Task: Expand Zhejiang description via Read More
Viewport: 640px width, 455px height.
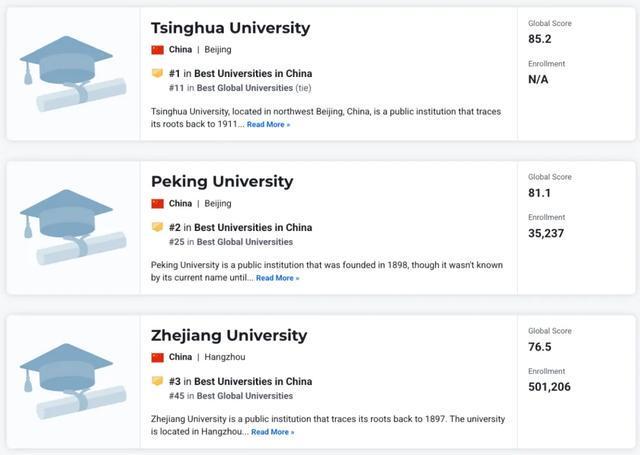Action: [x=272, y=432]
